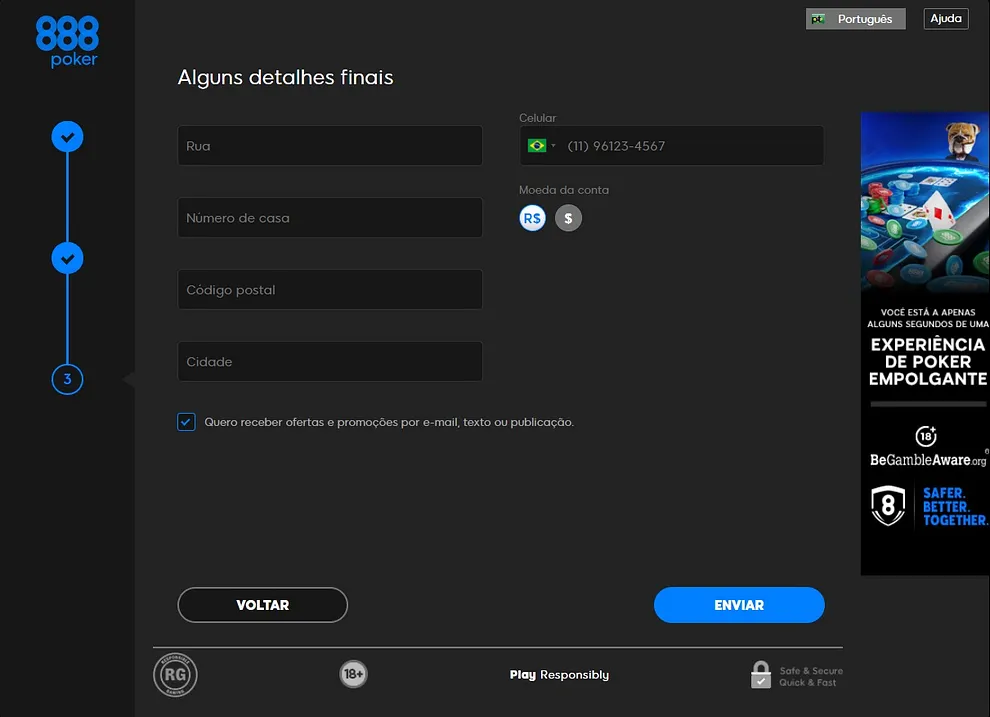Click the 888 poker logo

pos(67,41)
